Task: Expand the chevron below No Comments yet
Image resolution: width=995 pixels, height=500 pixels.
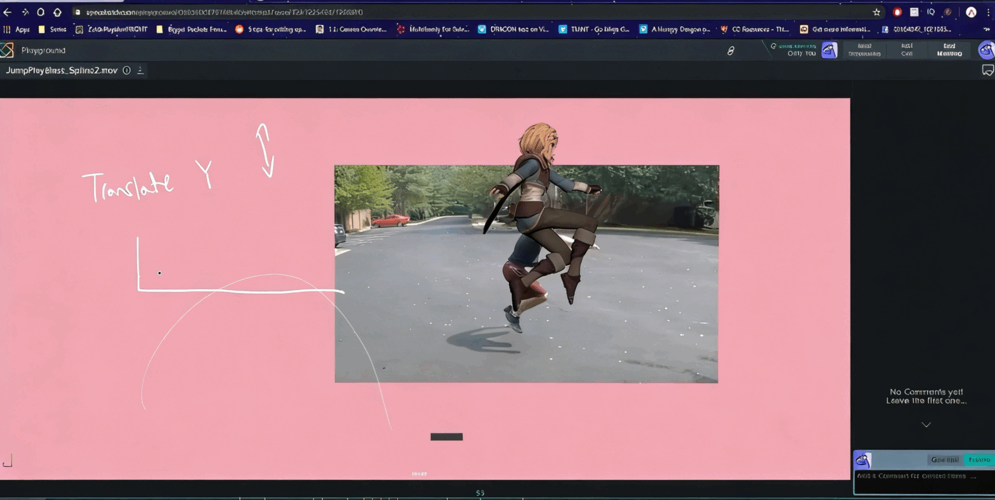Action: click(926, 425)
